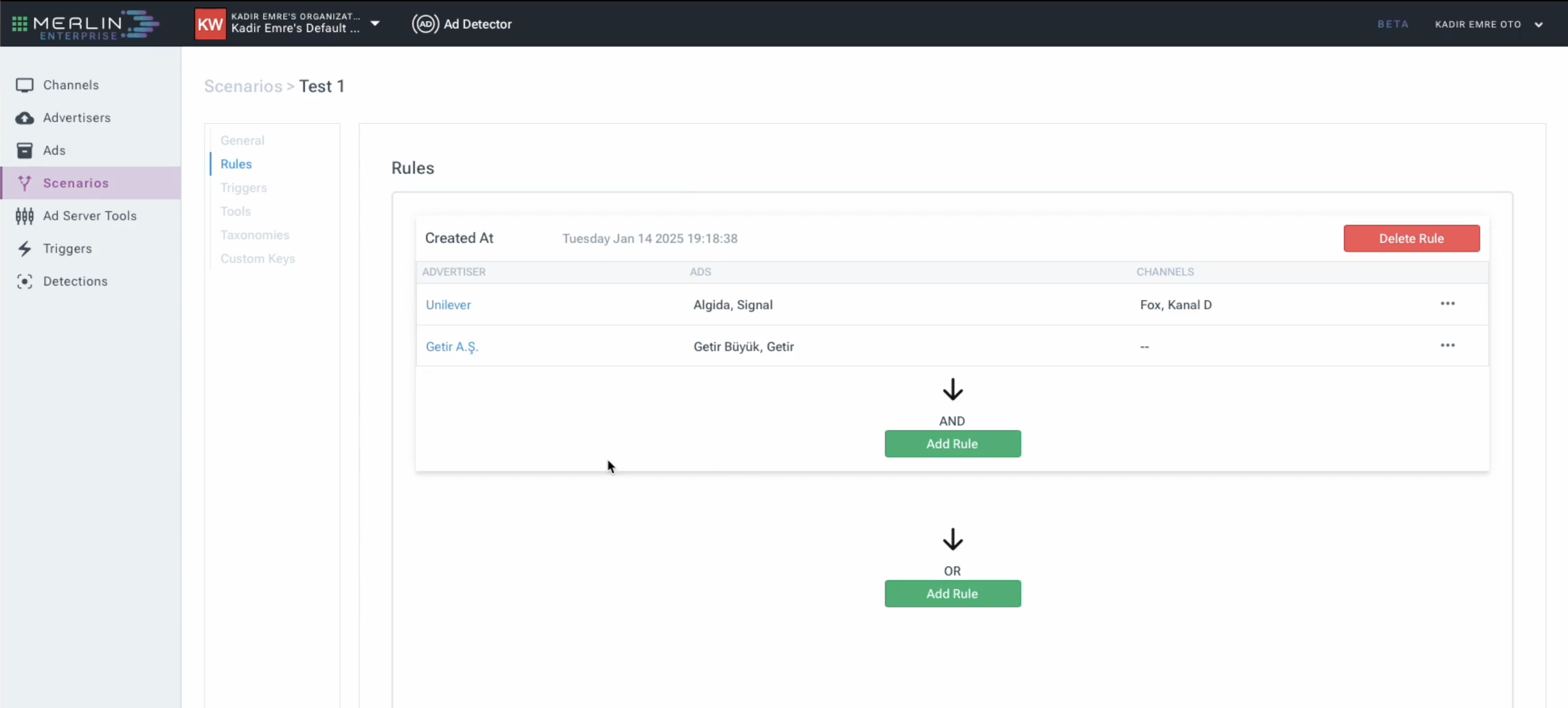Click the Algida, Signal ads cell
The height and width of the screenshot is (708, 1568).
click(733, 305)
